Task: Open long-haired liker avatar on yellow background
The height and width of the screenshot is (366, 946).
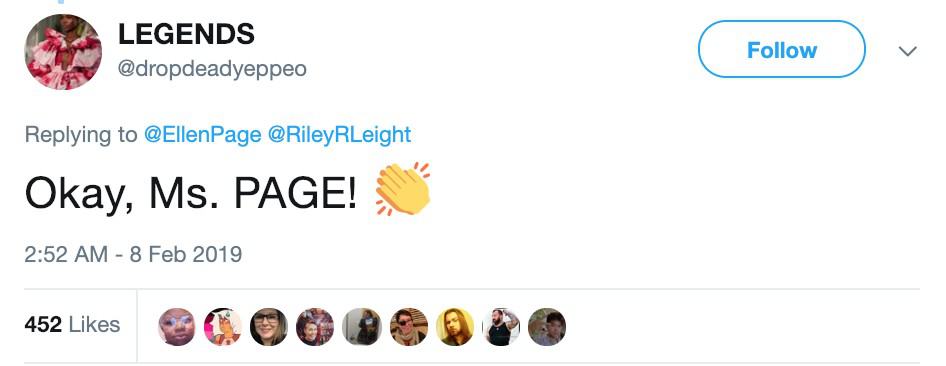Action: (x=454, y=327)
